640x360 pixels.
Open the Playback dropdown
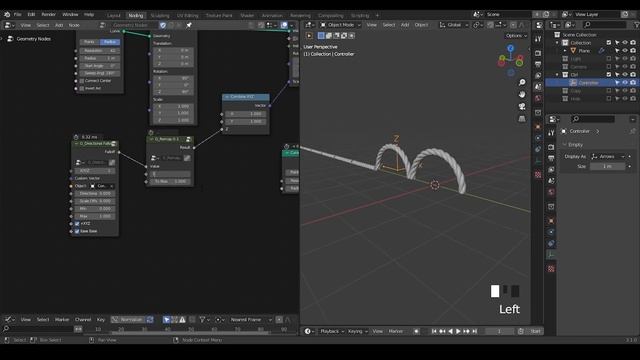[x=332, y=331]
